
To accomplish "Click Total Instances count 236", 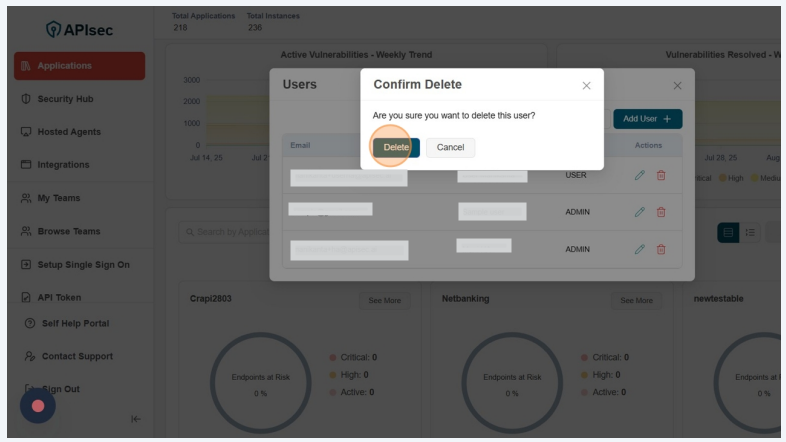I will (x=255, y=28).
